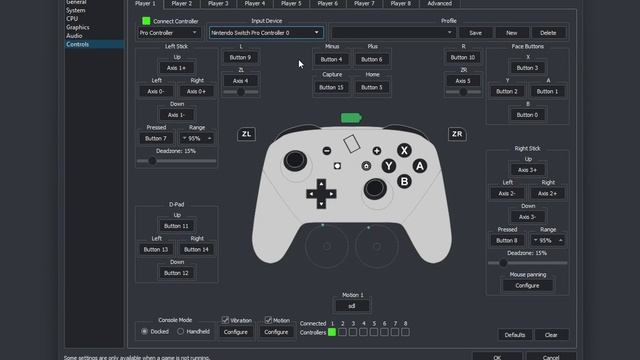Viewport: 640px width, 360px height.
Task: Click the New profile button
Action: [x=512, y=33]
